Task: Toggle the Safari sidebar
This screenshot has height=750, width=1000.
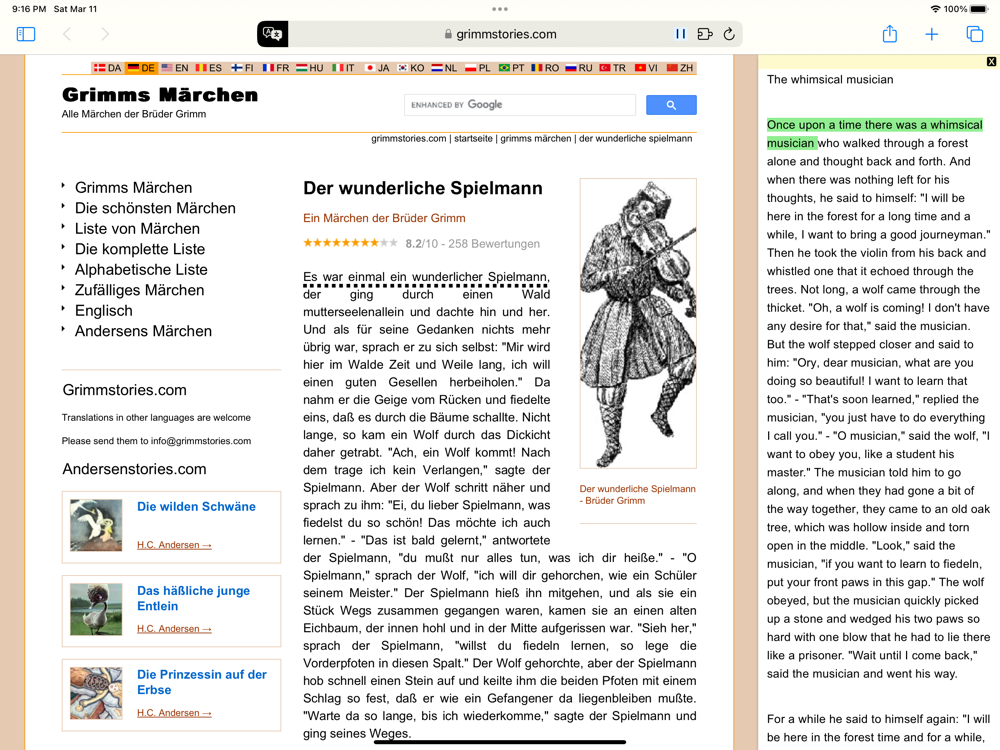Action: coord(26,34)
